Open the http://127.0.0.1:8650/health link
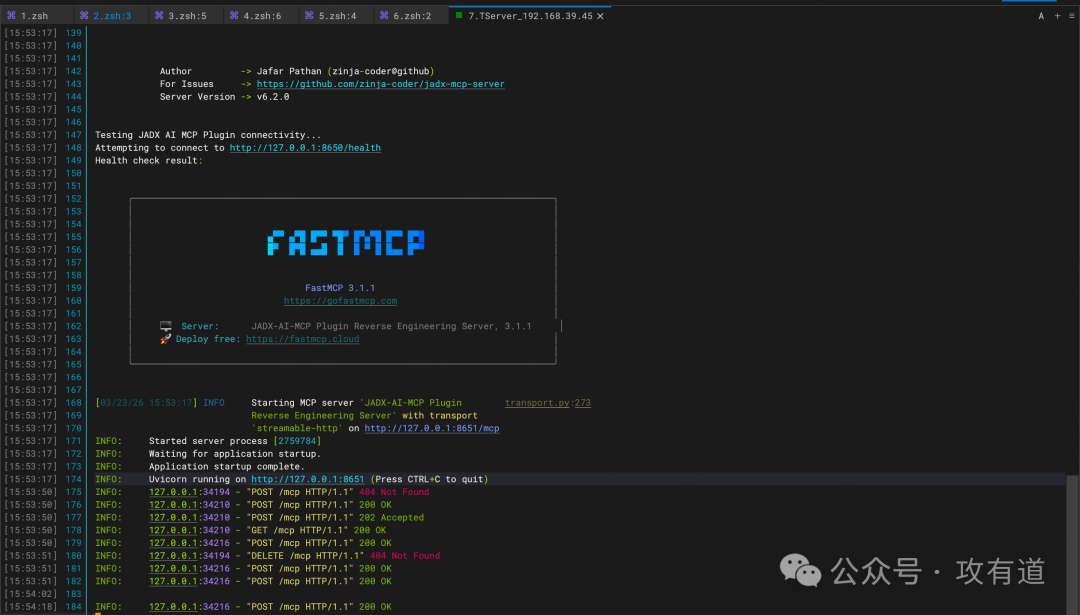 (305, 147)
